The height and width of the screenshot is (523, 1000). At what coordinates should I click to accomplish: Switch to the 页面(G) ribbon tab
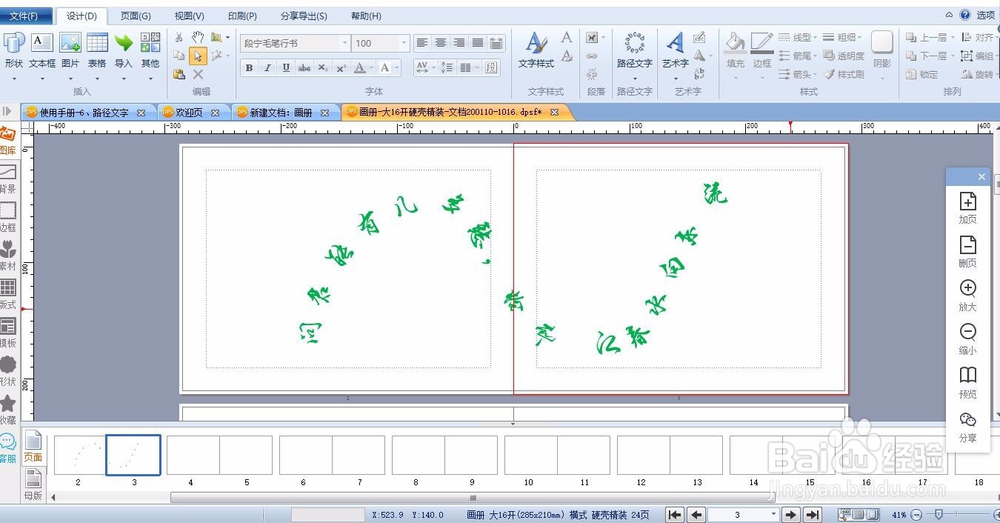(x=135, y=16)
